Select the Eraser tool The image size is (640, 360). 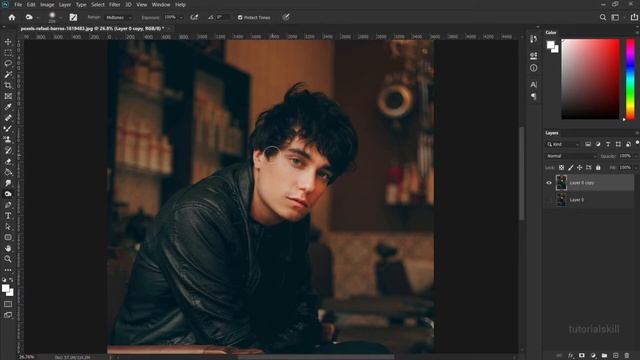(x=8, y=161)
